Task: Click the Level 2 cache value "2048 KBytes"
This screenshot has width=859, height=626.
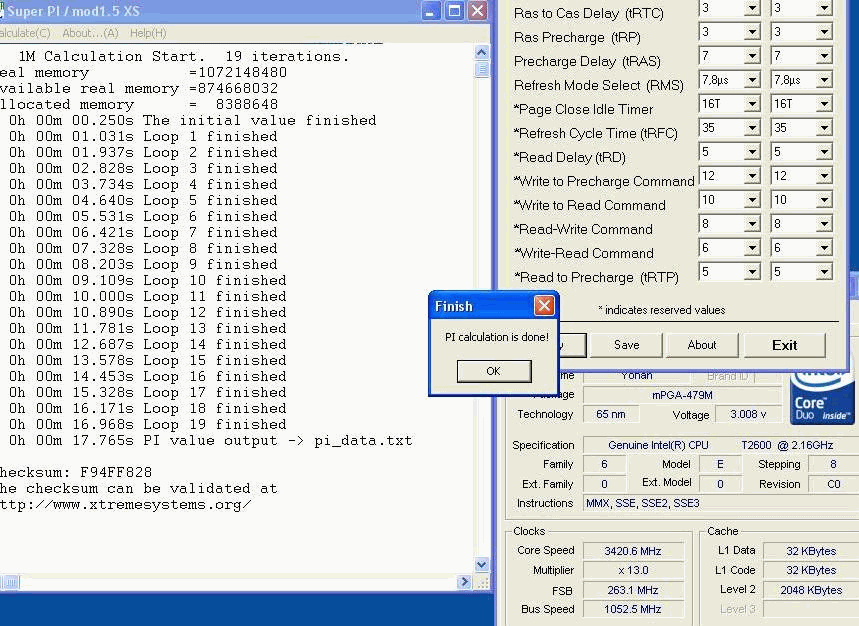Action: coord(811,590)
